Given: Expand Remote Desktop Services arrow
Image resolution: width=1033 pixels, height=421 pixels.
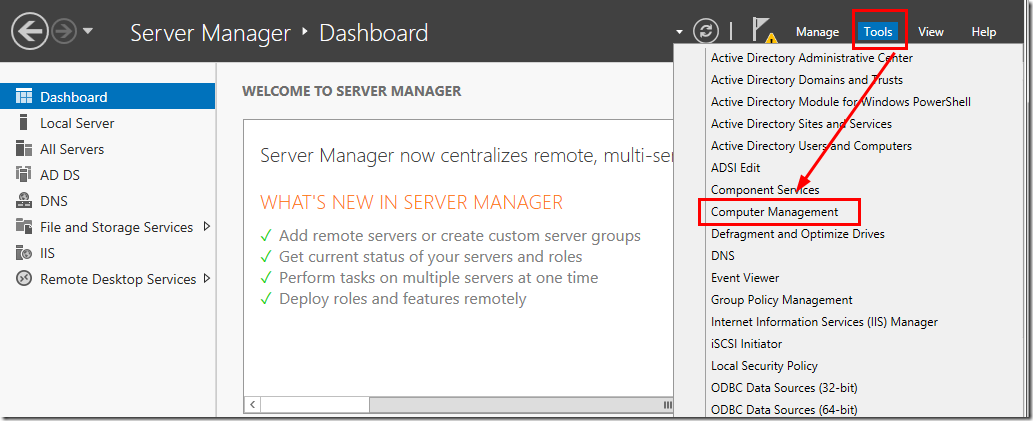Looking at the screenshot, I should coord(206,278).
